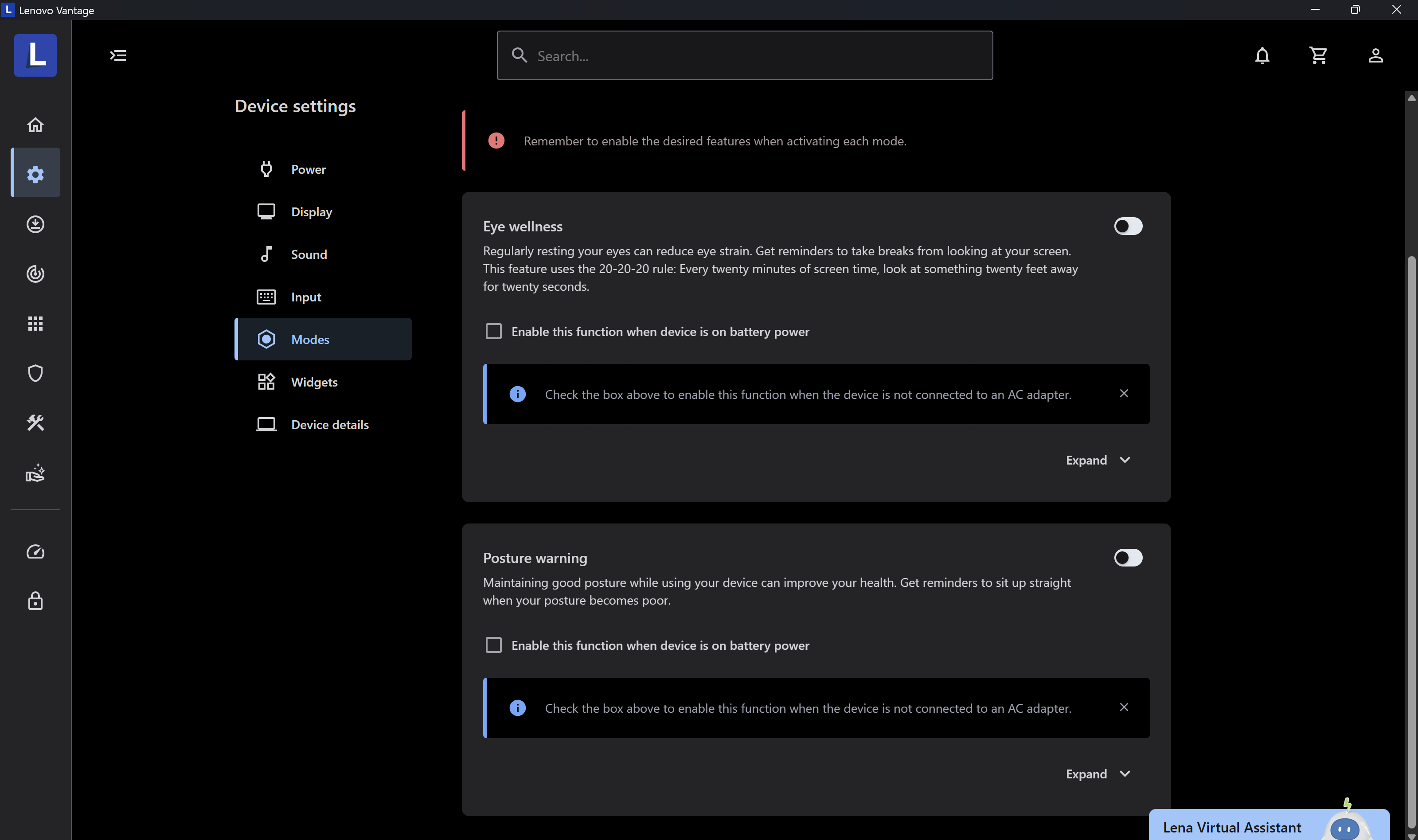Expand the Eye wellness section
Screen dimensions: 1418x840
pos(1098,460)
